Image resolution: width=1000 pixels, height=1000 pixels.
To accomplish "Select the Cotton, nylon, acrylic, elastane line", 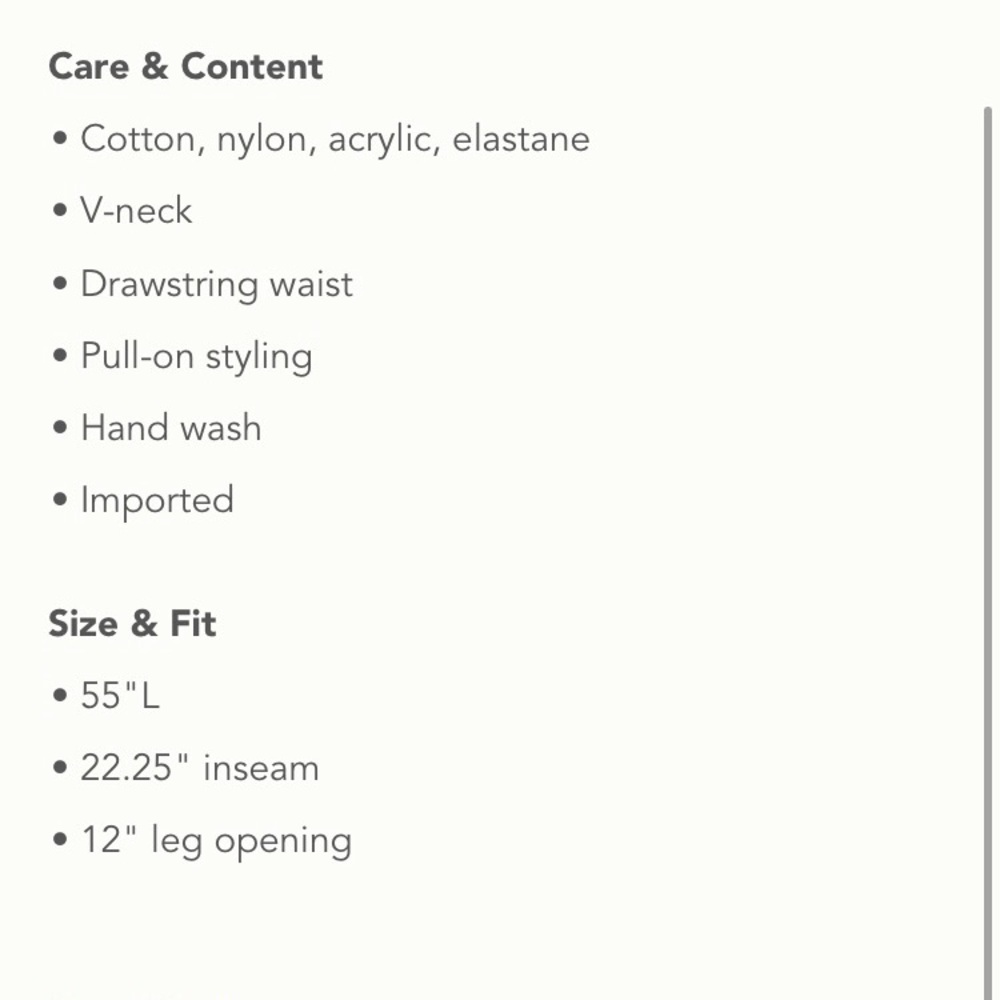I will pyautogui.click(x=335, y=139).
